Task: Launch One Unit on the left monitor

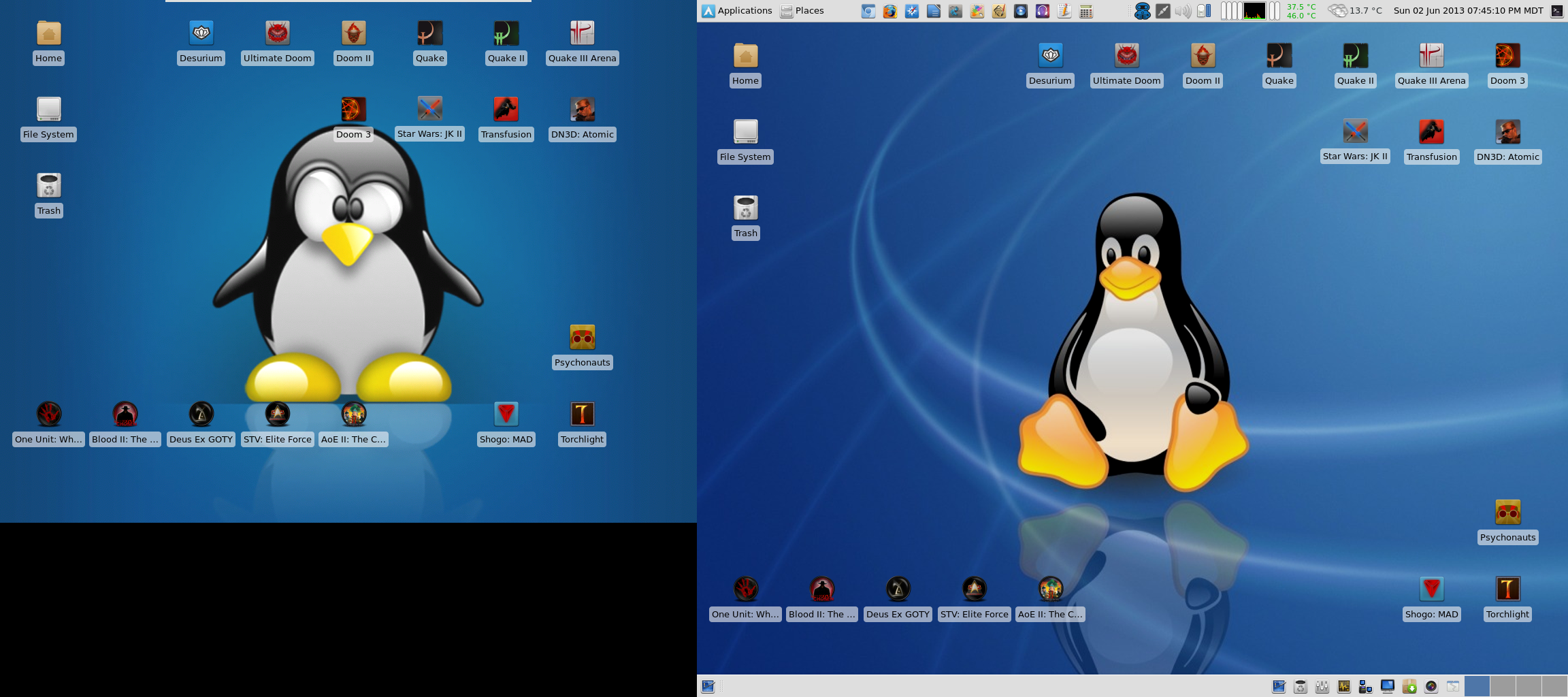Action: [49, 424]
